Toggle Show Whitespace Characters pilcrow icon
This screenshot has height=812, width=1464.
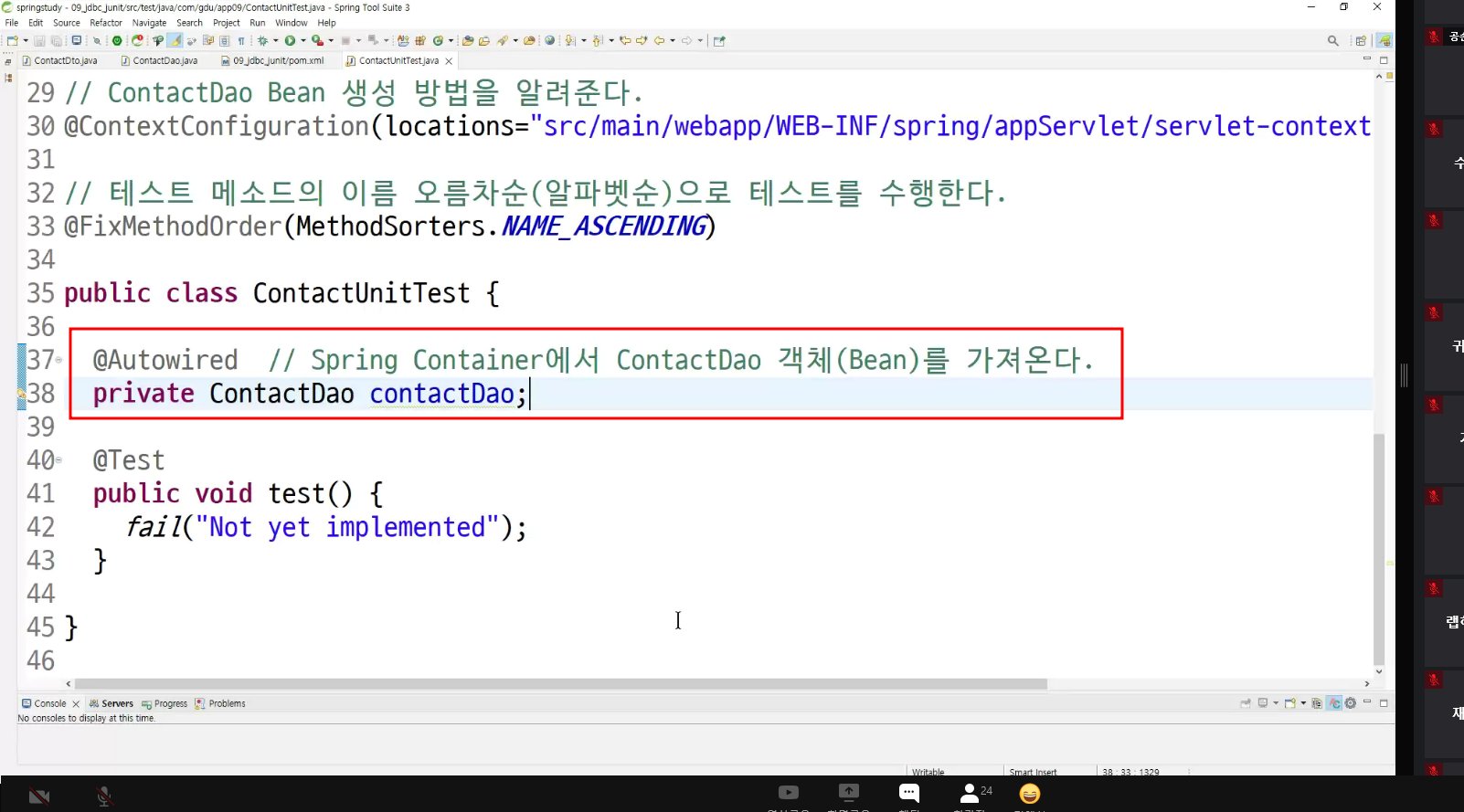click(241, 40)
